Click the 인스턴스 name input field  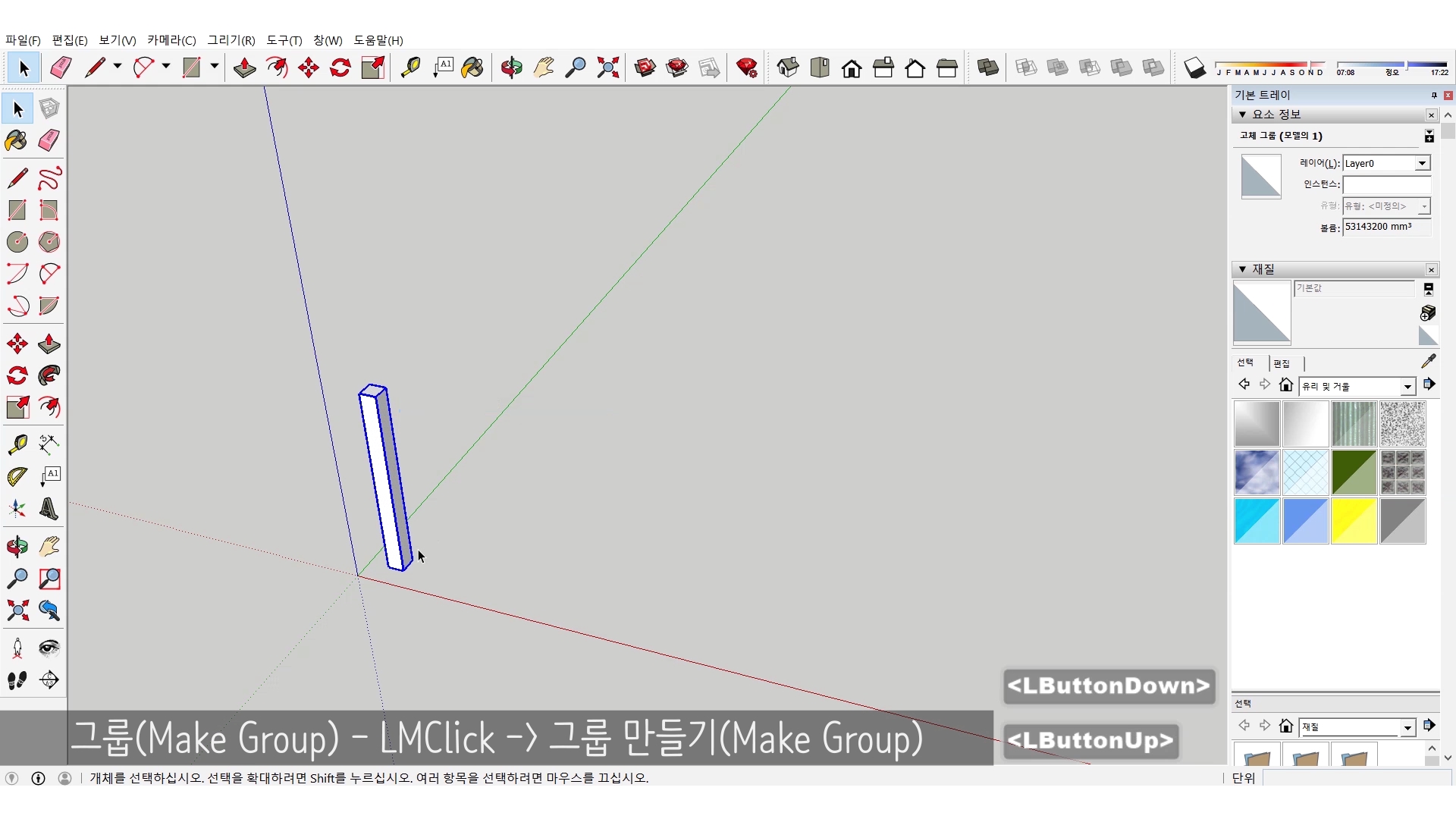(1385, 184)
